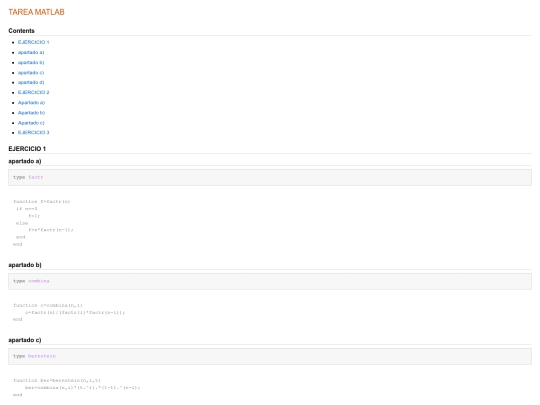Follow the lowercase 'apartado c)' contents link
Screen dimensions: 540x405
pos(31,73)
